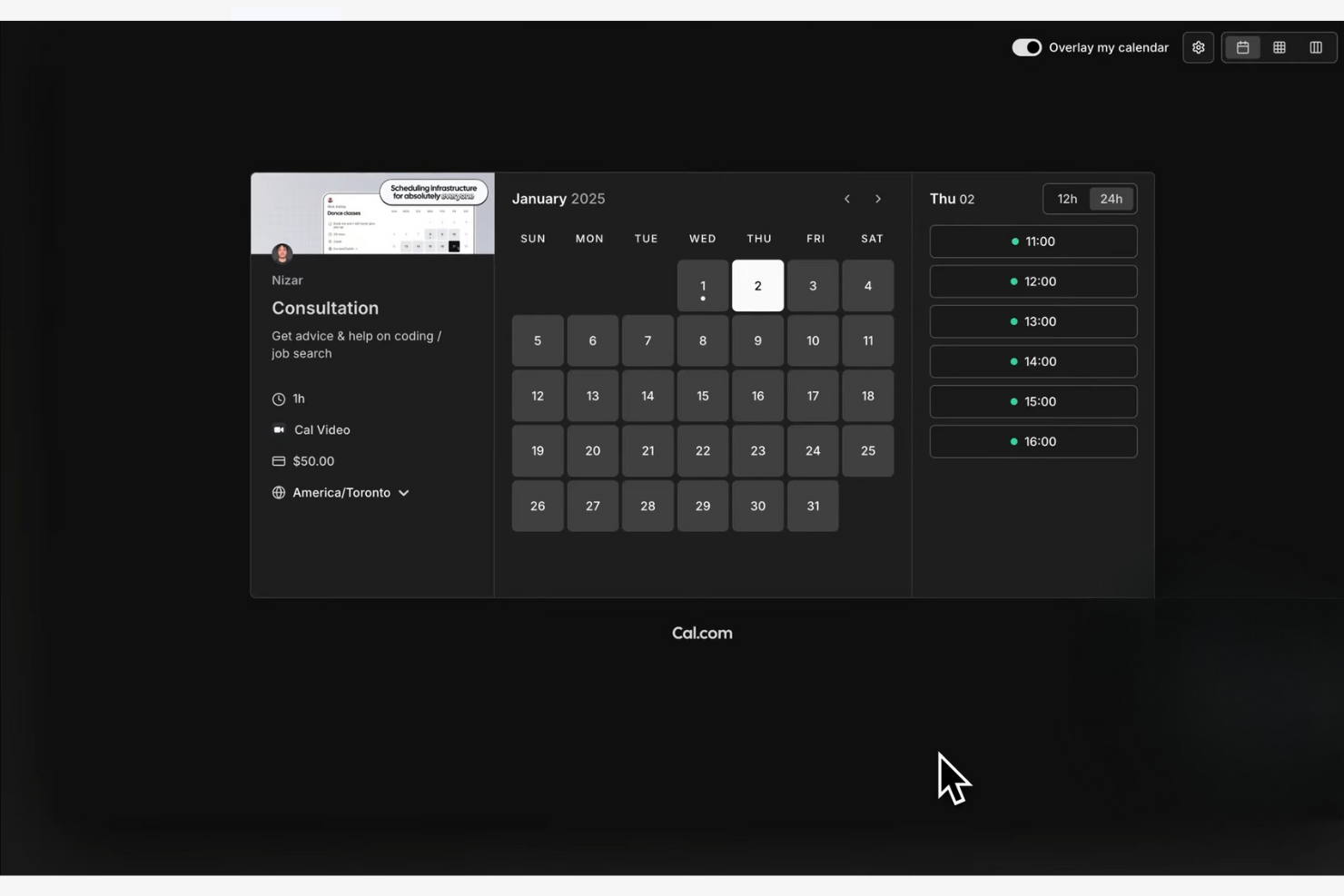Book the 14:00 time slot
1344x896 pixels.
[x=1033, y=361]
